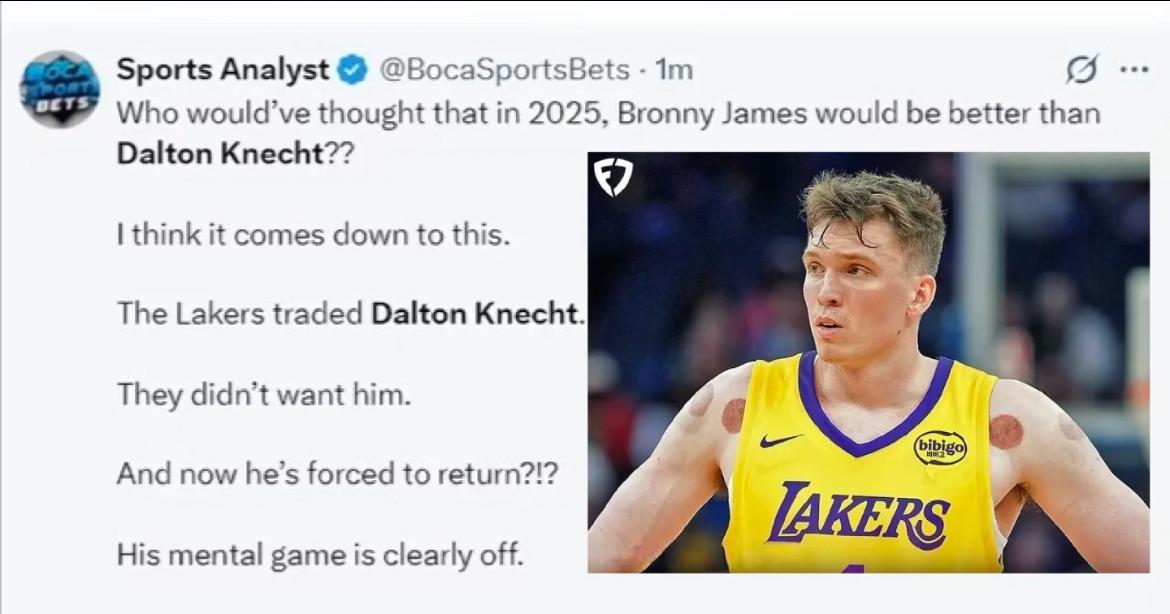Open the Boca Sports Bets profile avatar
The image size is (1170, 614).
pyautogui.click(x=60, y=90)
